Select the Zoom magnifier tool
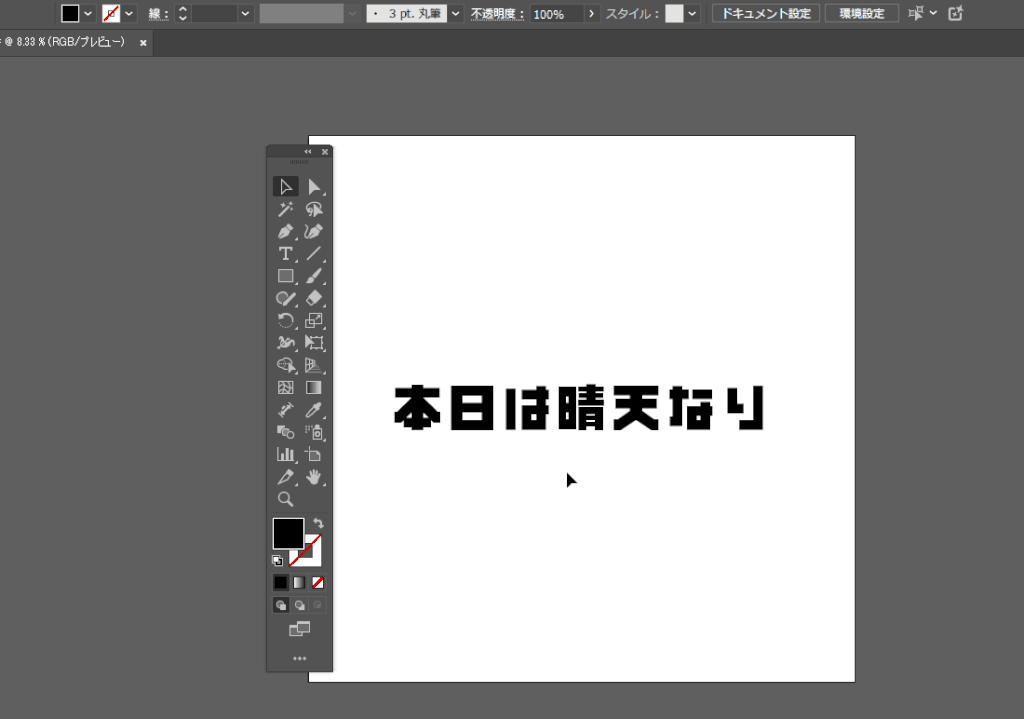The image size is (1024, 719). pyautogui.click(x=285, y=499)
